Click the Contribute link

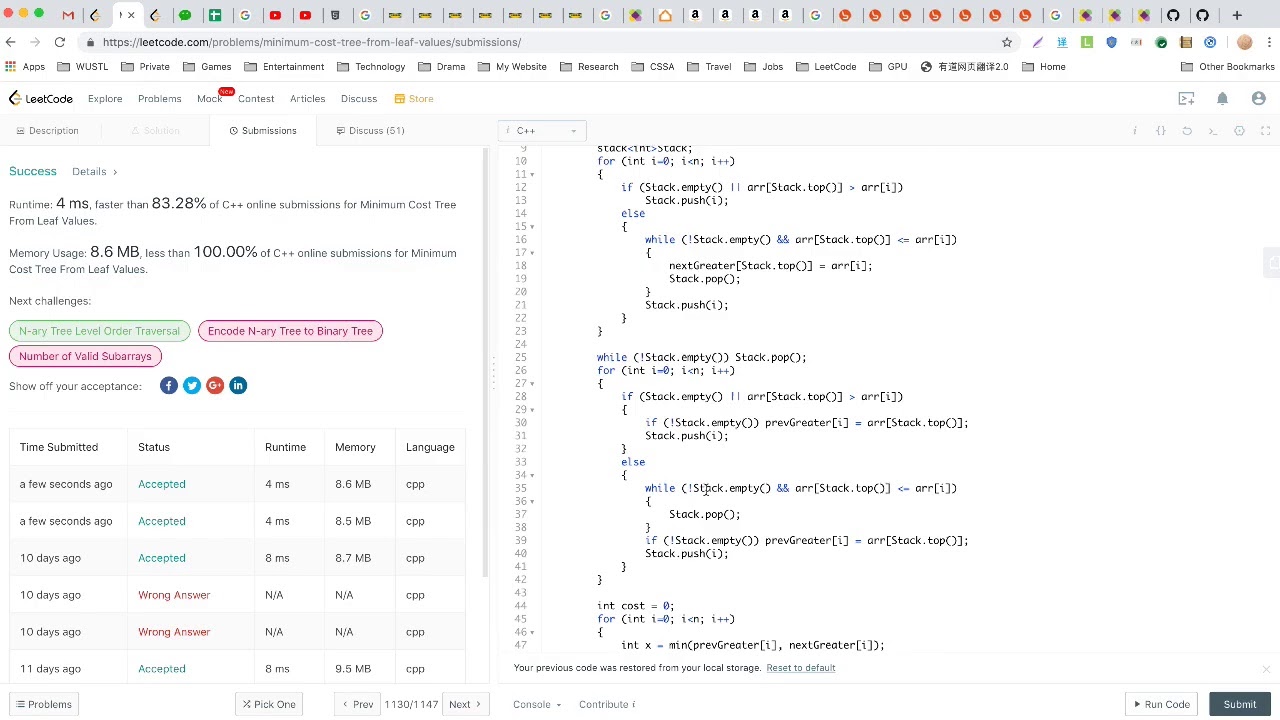tap(607, 704)
